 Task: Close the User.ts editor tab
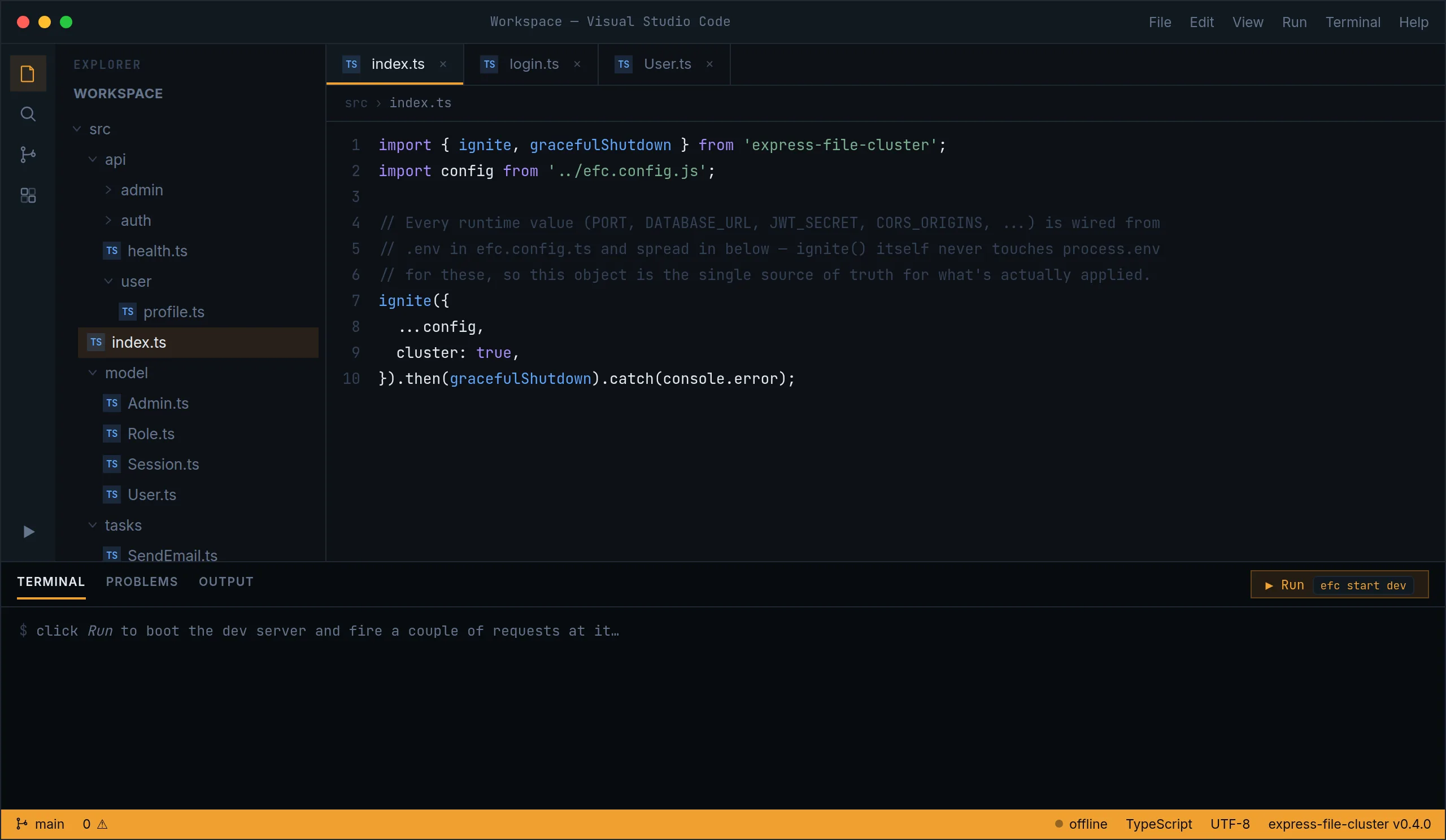click(x=710, y=64)
